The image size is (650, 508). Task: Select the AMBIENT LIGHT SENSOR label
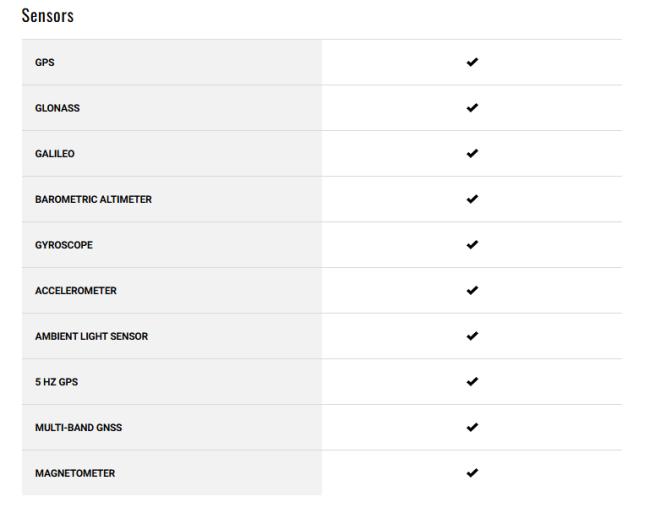(92, 336)
